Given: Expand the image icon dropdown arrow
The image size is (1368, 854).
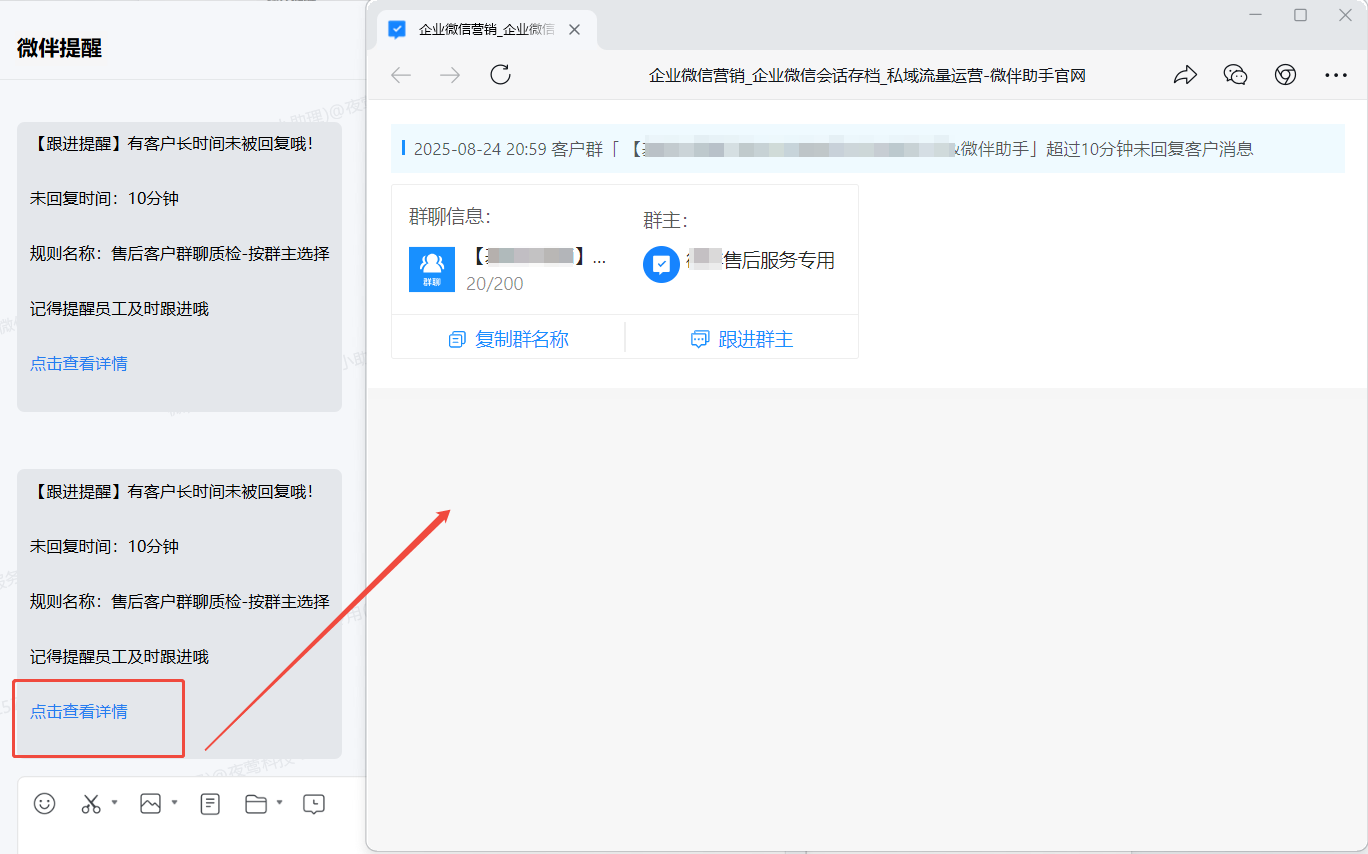Looking at the screenshot, I should (x=175, y=802).
